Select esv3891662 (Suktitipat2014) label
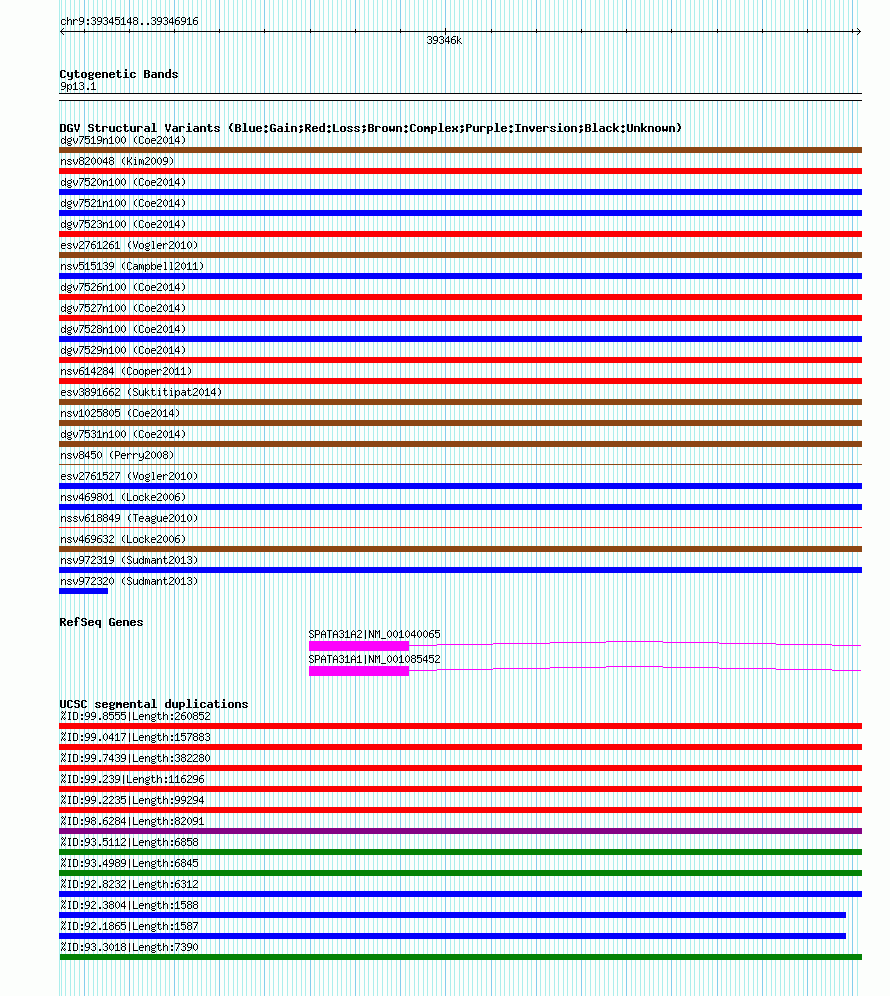The height and width of the screenshot is (996, 890). 141,392
